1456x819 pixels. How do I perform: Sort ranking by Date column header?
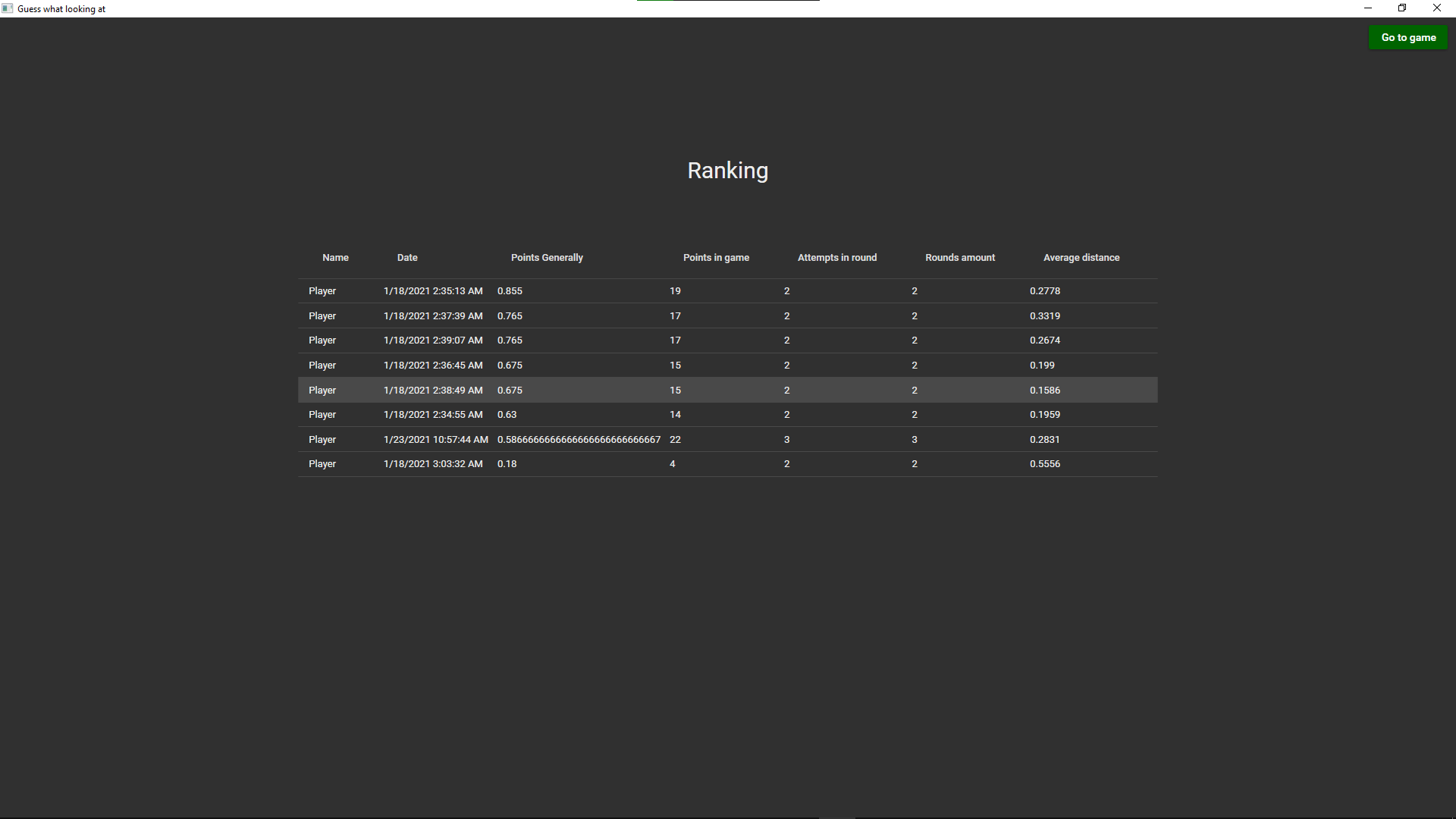coord(407,258)
